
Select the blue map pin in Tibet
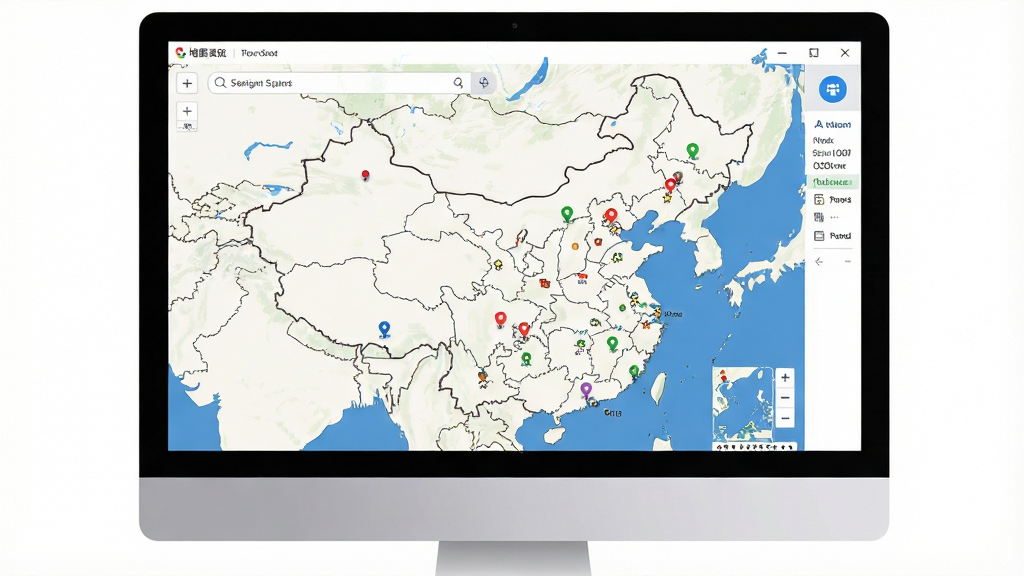pos(385,329)
